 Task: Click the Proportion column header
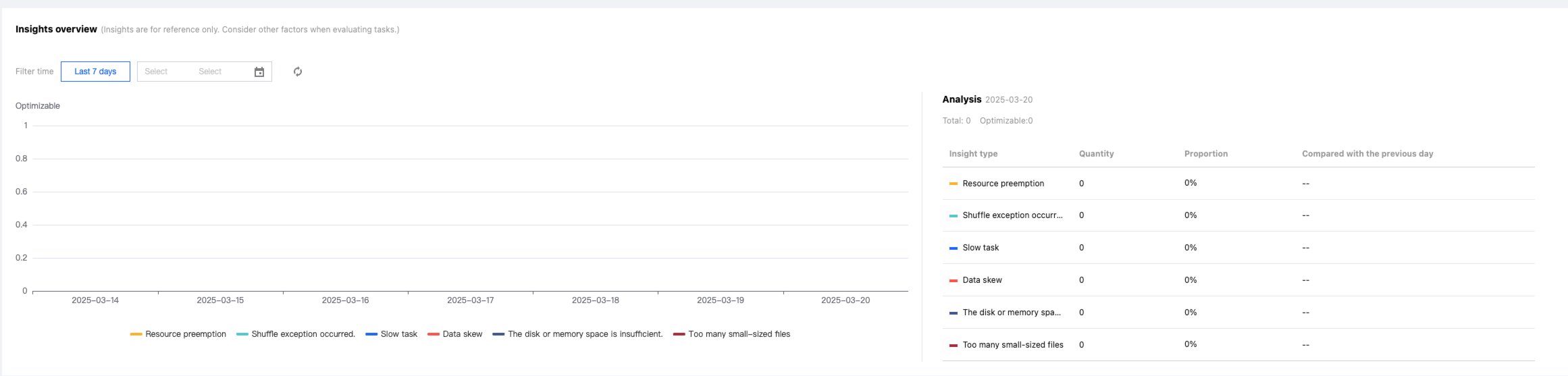click(x=1205, y=154)
